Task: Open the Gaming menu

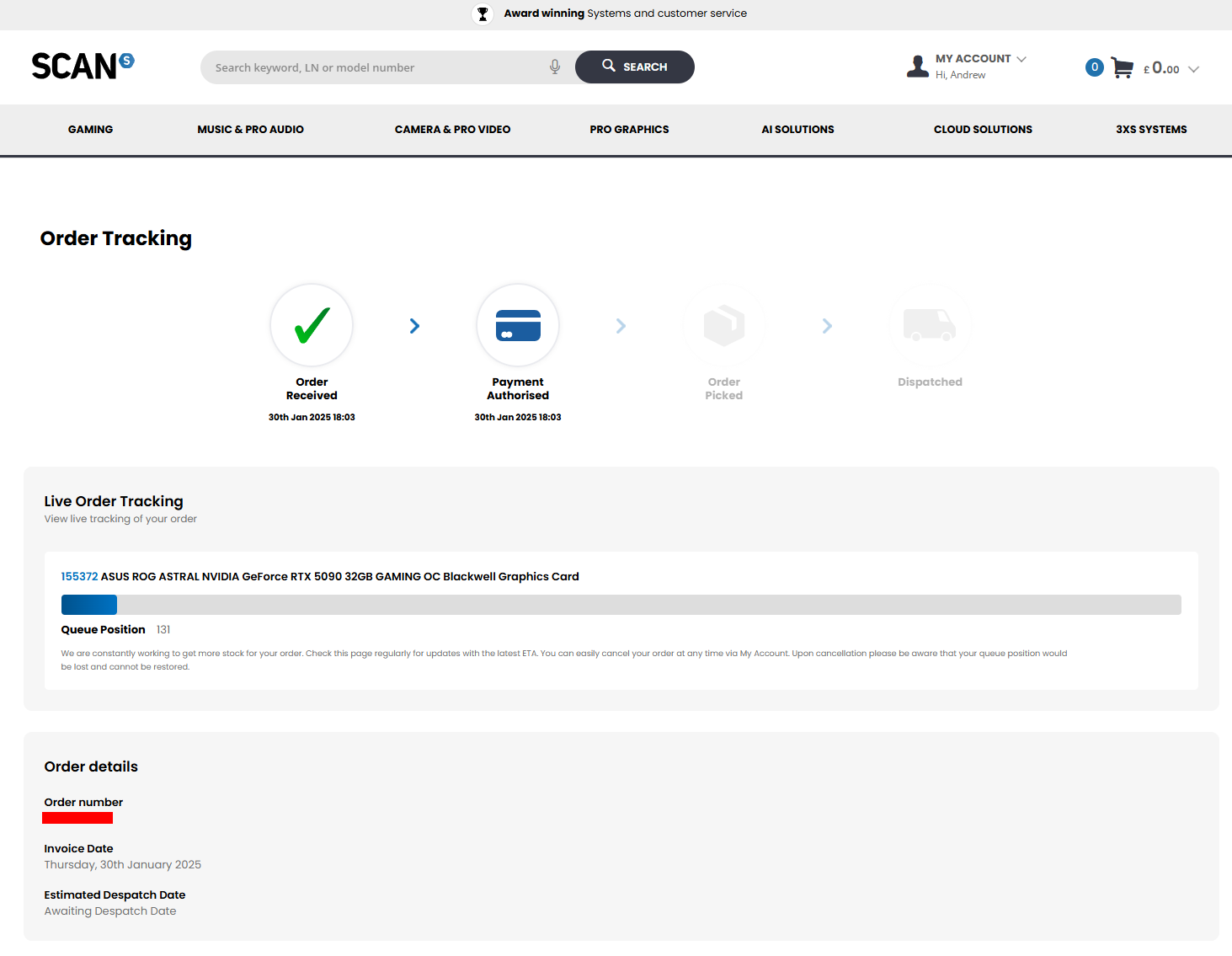Action: coord(90,130)
